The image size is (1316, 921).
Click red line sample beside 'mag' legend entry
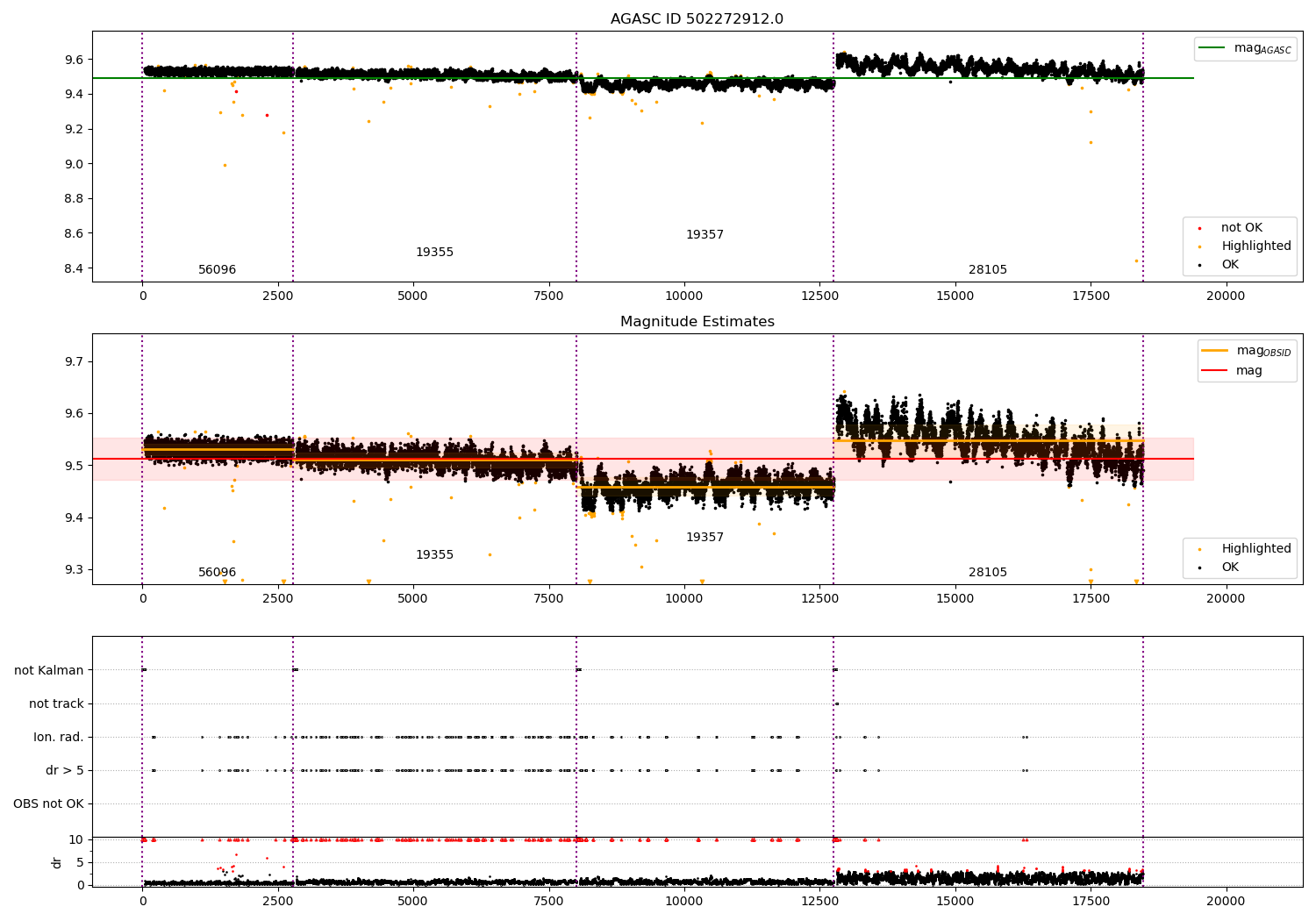pyautogui.click(x=1215, y=370)
